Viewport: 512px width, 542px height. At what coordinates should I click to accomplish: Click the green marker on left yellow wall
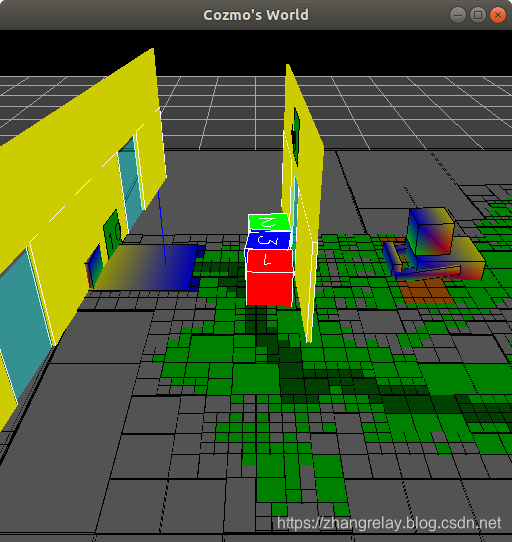[112, 233]
